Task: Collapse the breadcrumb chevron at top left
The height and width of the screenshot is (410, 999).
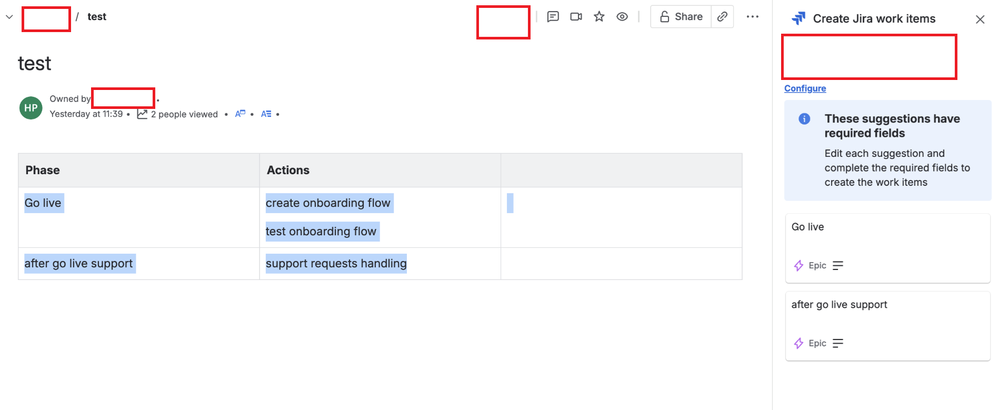Action: coord(9,17)
